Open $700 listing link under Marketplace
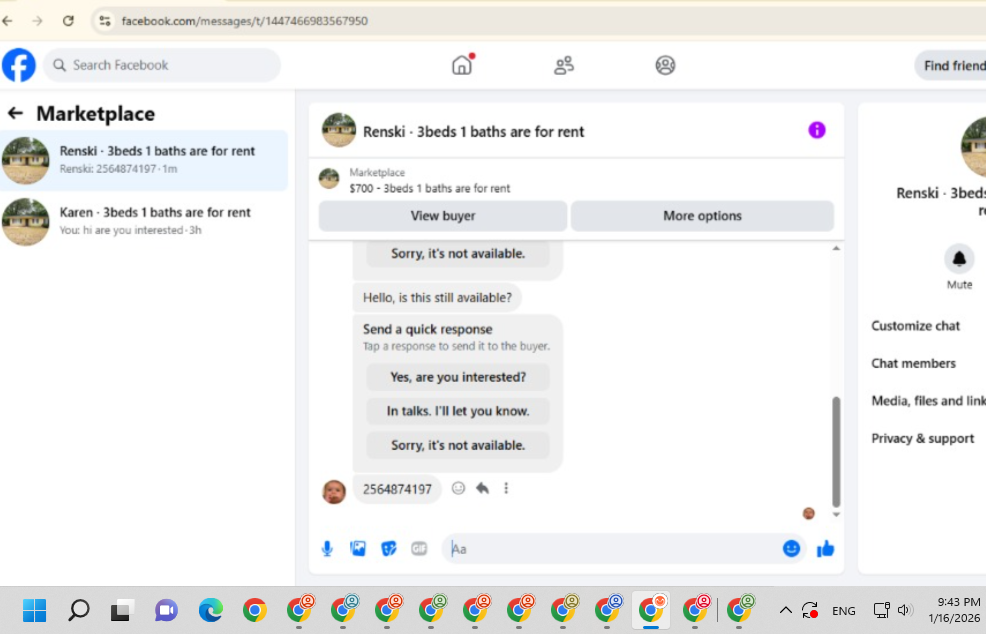 [429, 188]
